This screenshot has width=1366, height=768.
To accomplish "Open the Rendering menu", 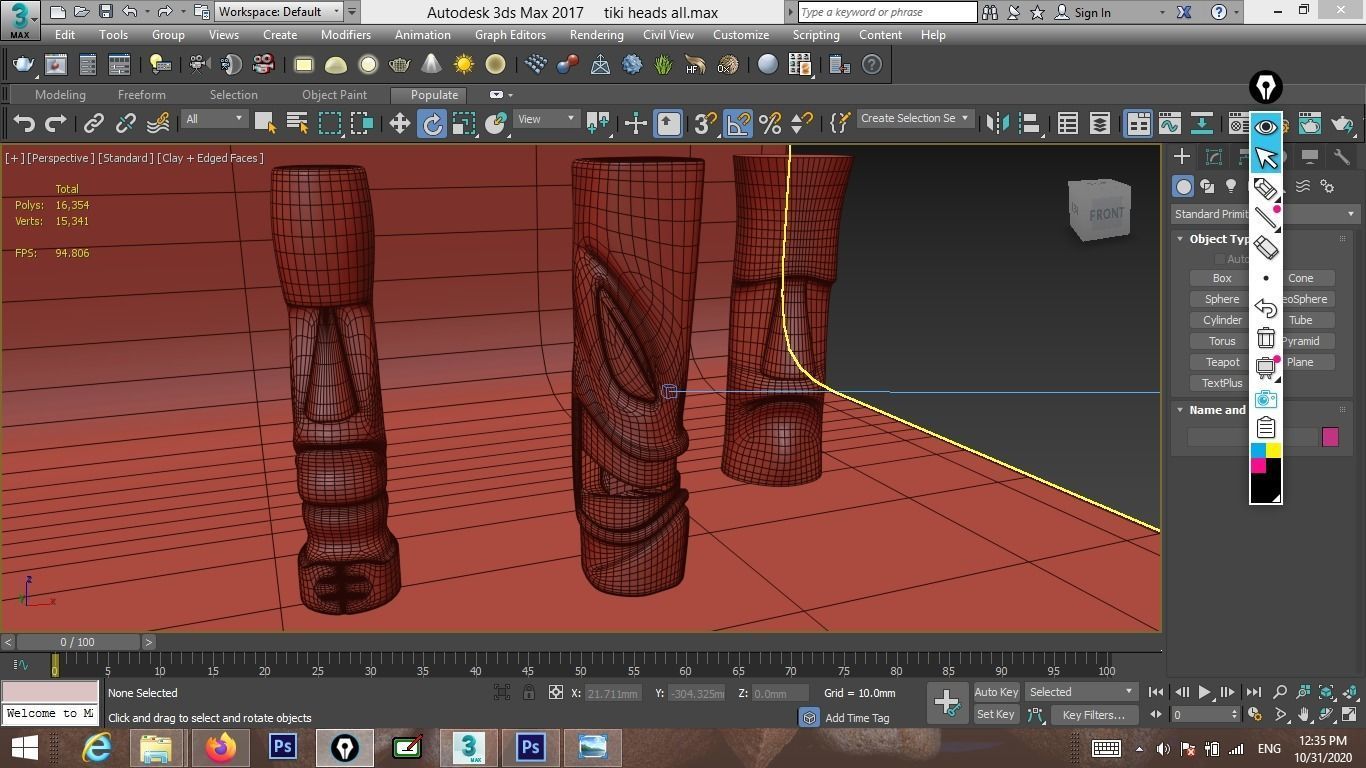I will coord(597,35).
